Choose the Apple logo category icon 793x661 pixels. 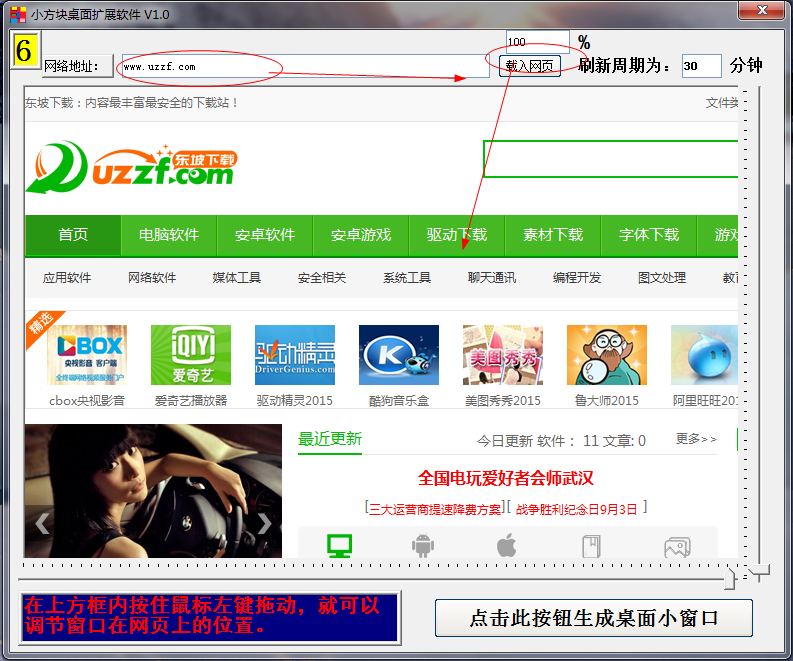pyautogui.click(x=507, y=545)
